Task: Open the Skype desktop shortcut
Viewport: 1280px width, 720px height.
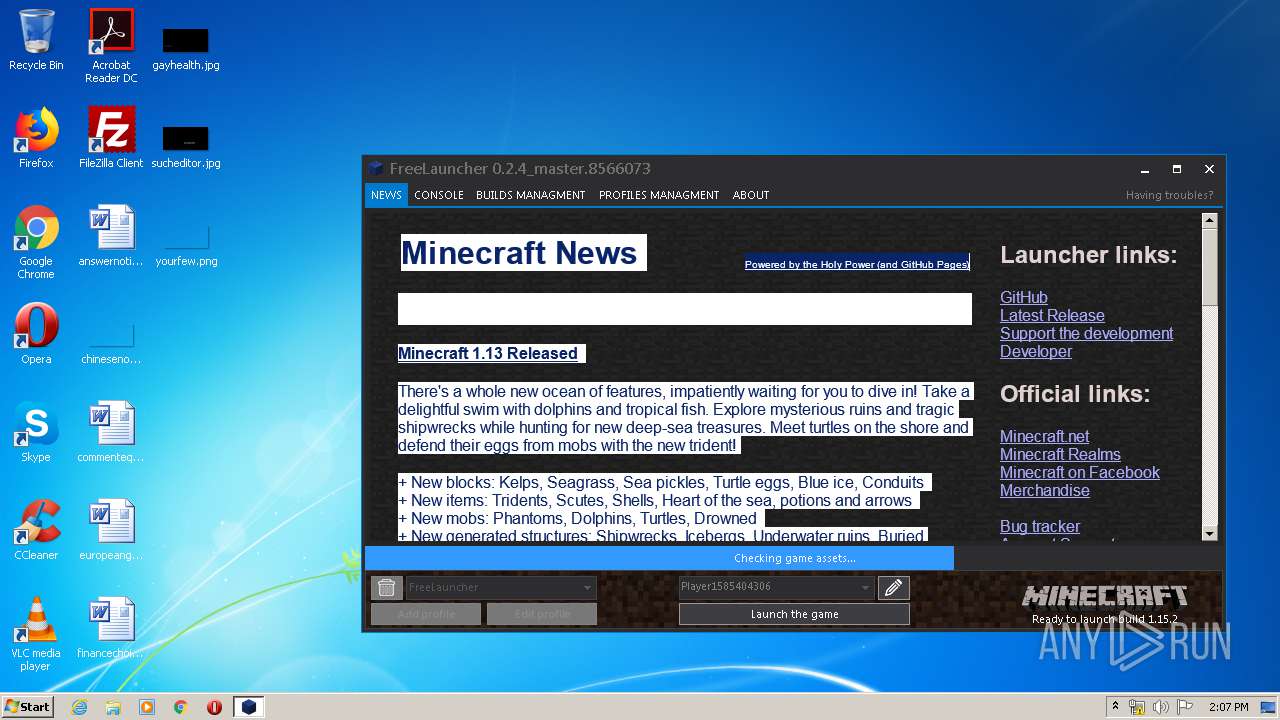Action: [x=36, y=432]
